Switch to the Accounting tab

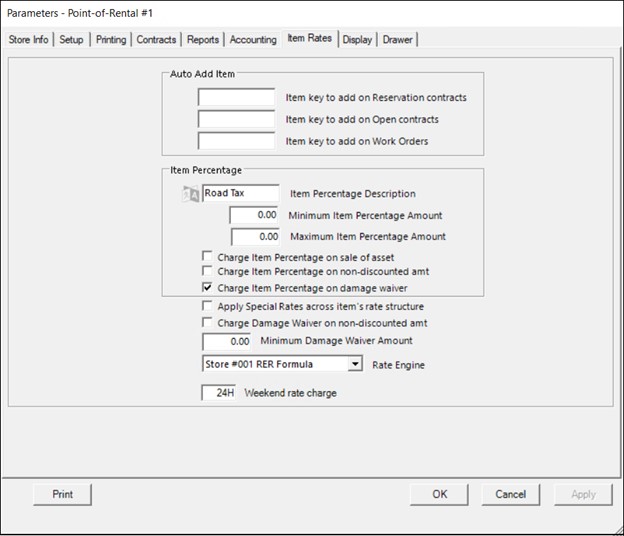(253, 40)
